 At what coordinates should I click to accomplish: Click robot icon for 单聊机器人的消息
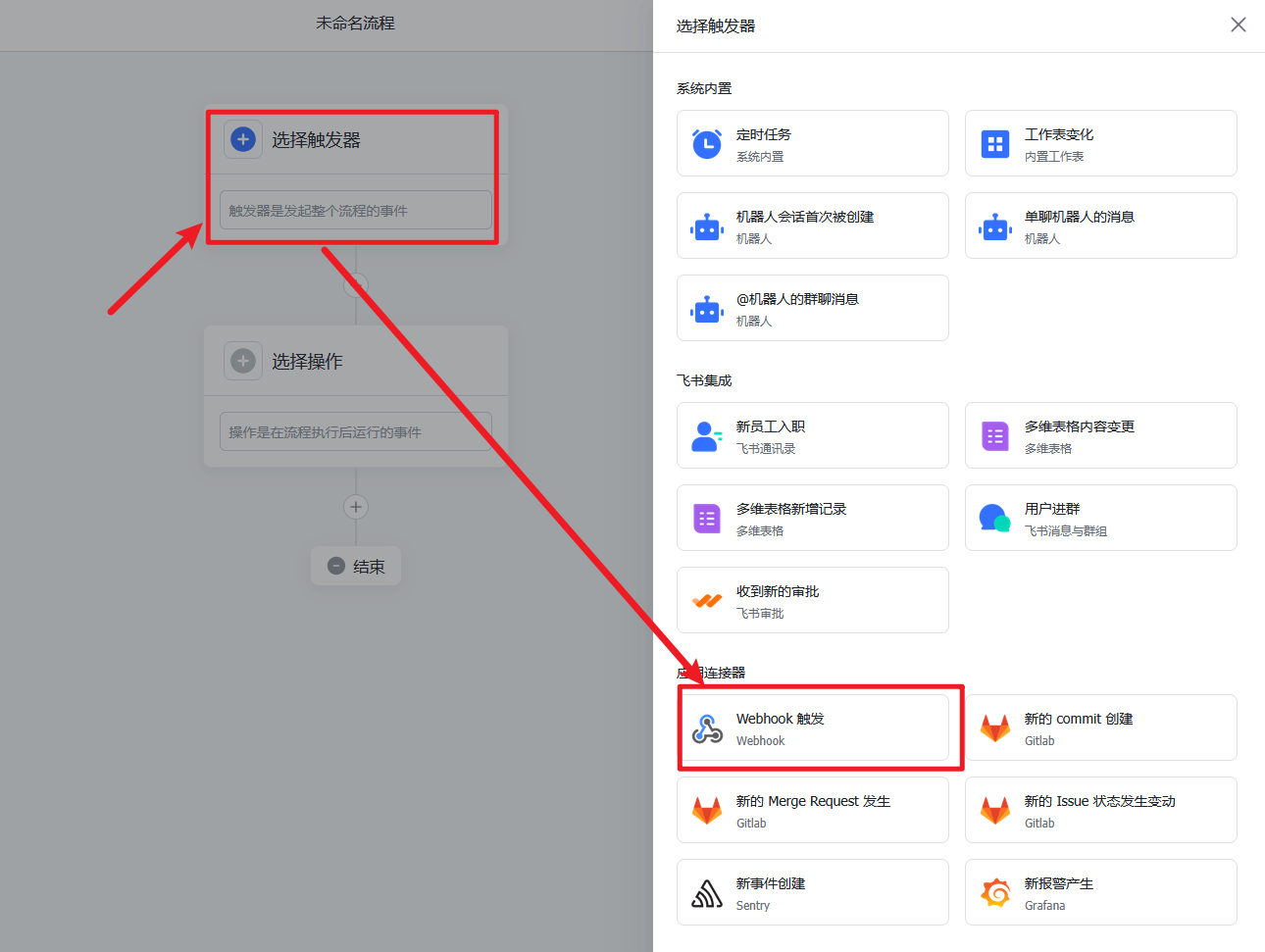995,226
